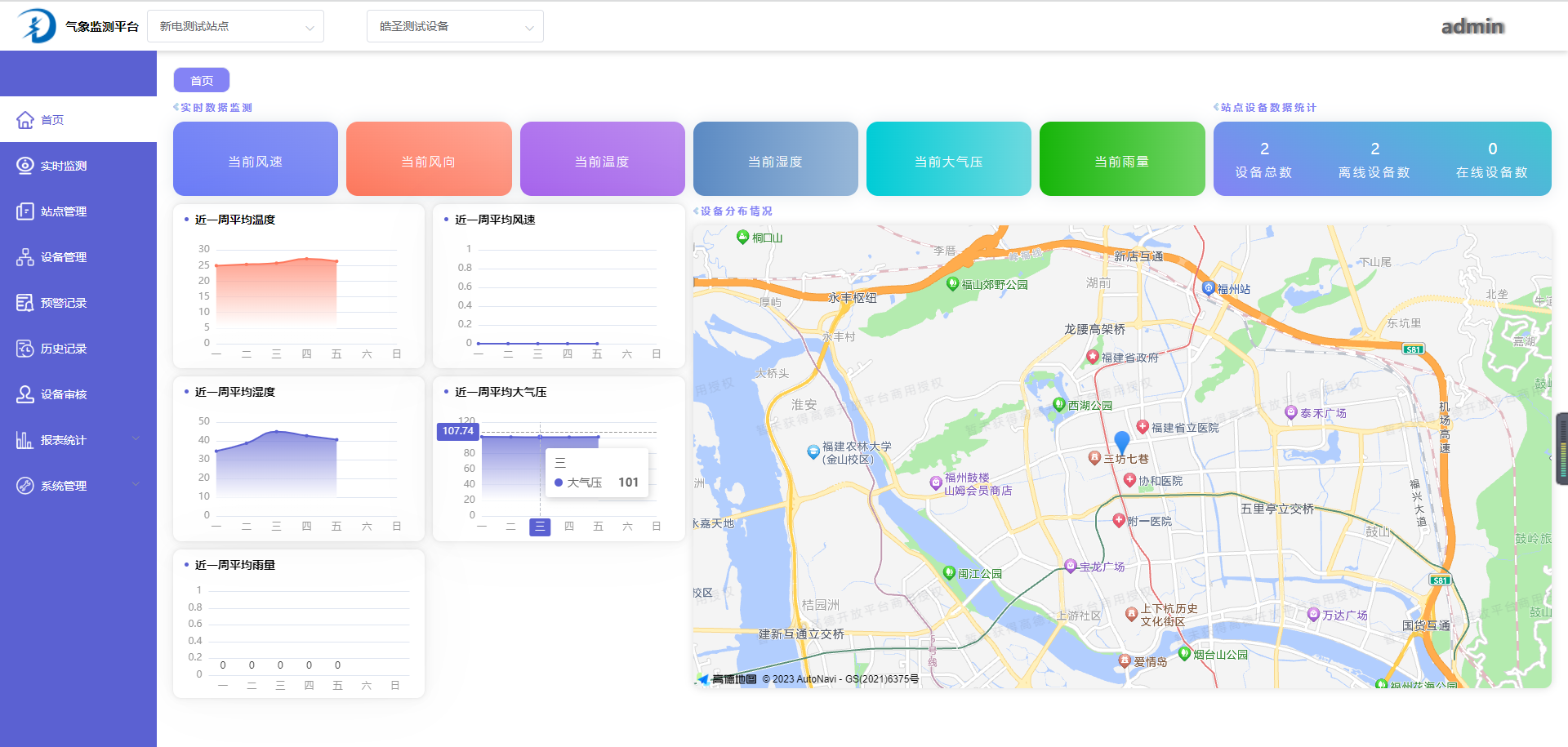Click the 近一周平均风速 chart title

495,220
